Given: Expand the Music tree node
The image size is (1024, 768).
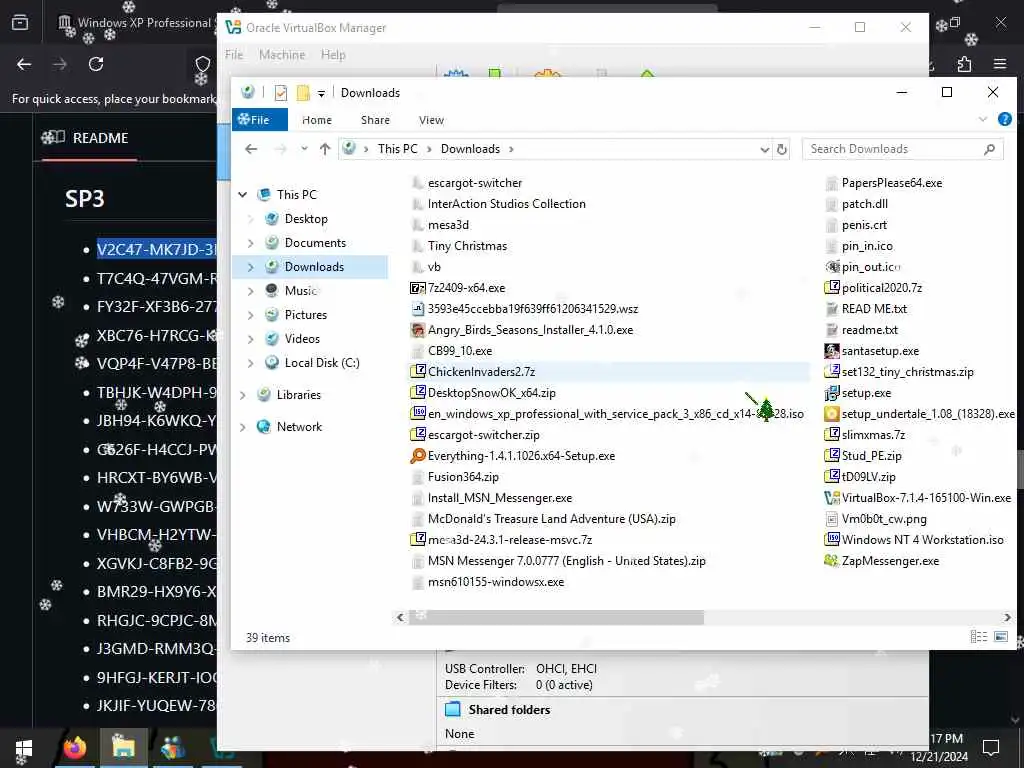Looking at the screenshot, I should pos(250,291).
